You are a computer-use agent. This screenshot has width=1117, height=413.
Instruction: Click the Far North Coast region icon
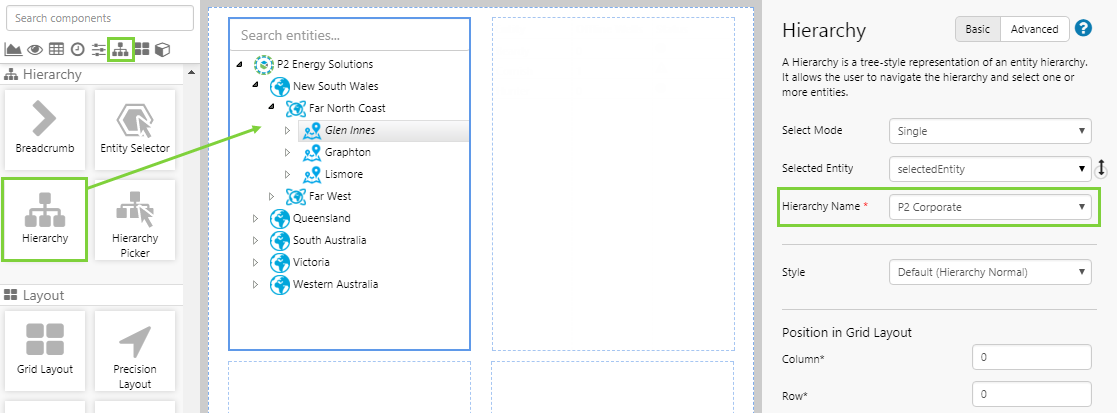pos(296,109)
